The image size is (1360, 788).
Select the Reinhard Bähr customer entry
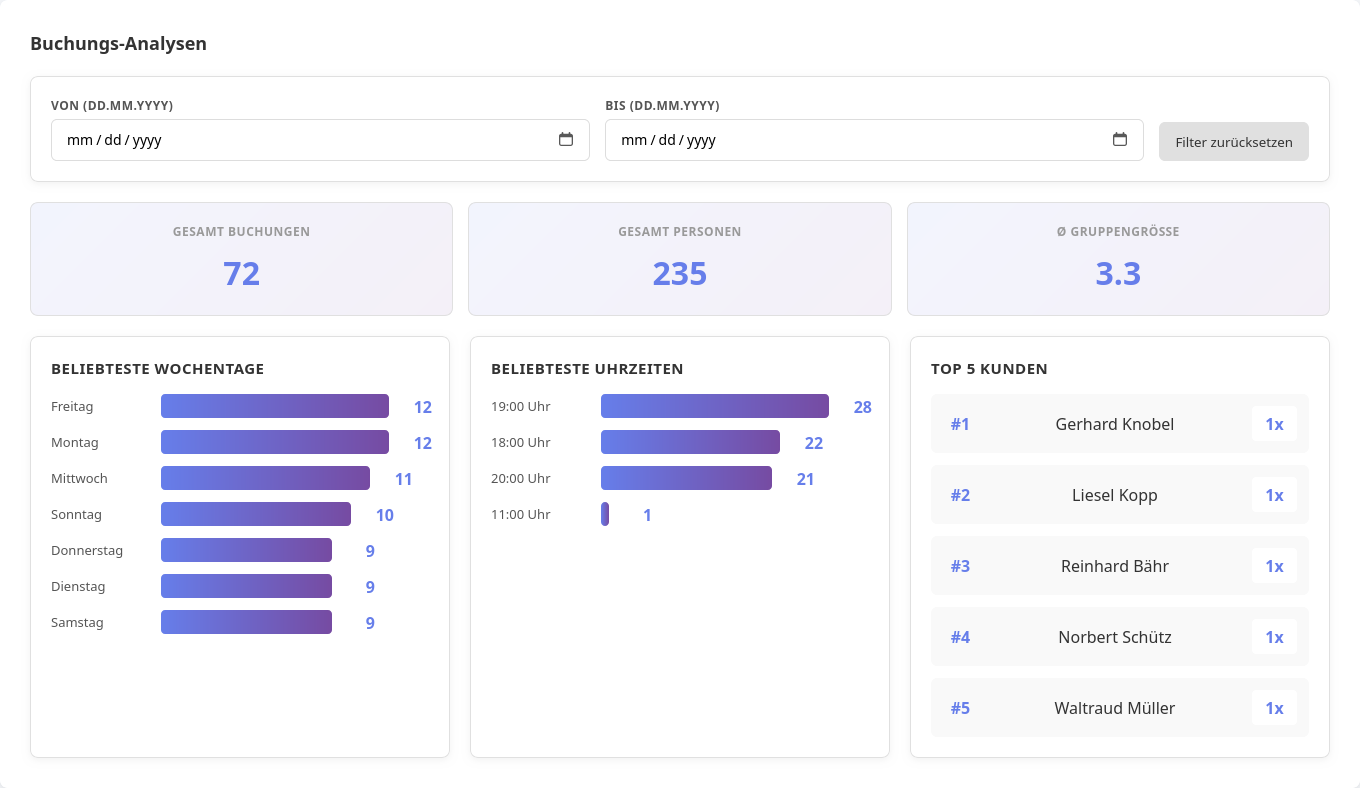(1114, 566)
